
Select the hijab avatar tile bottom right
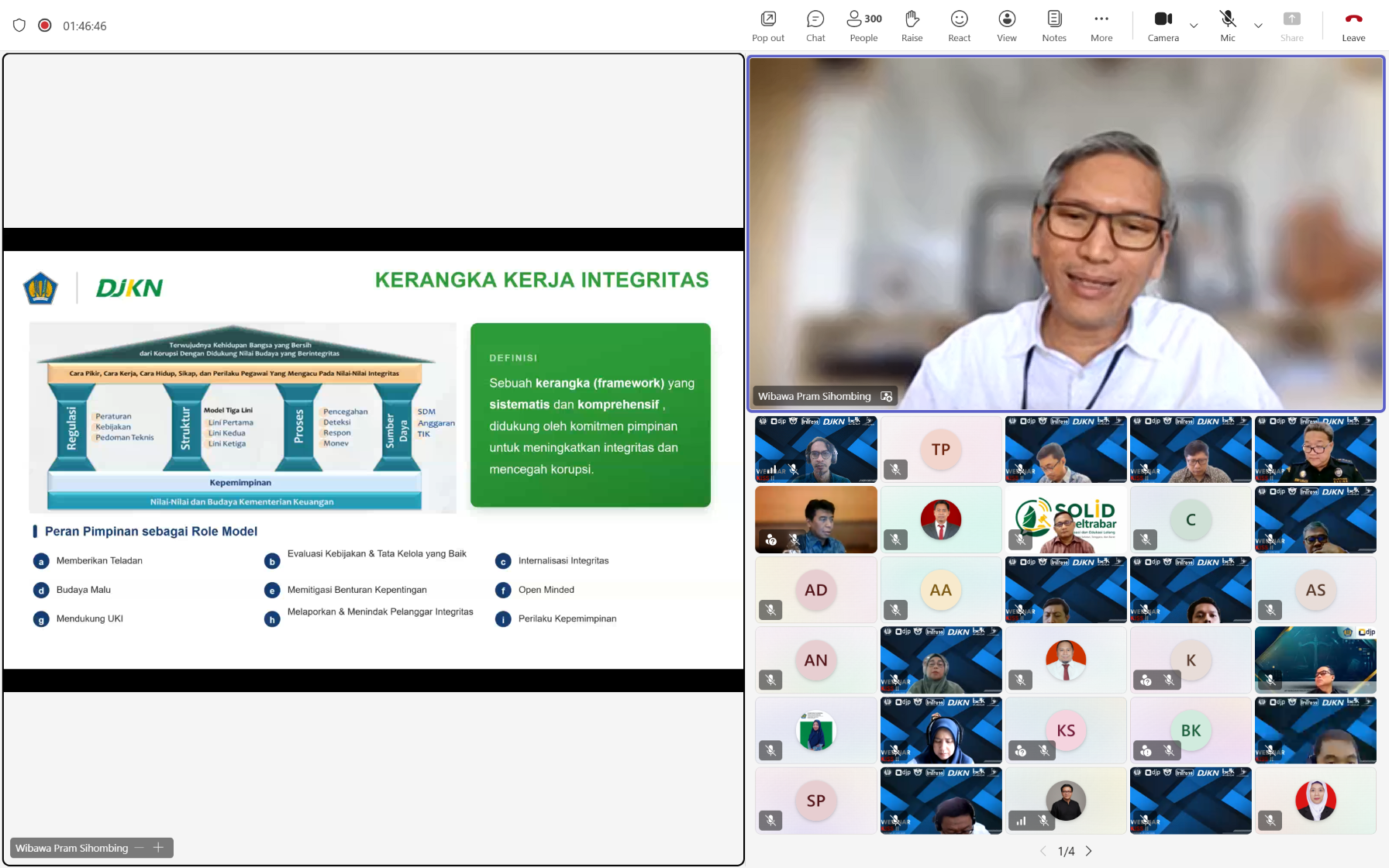coord(1315,801)
